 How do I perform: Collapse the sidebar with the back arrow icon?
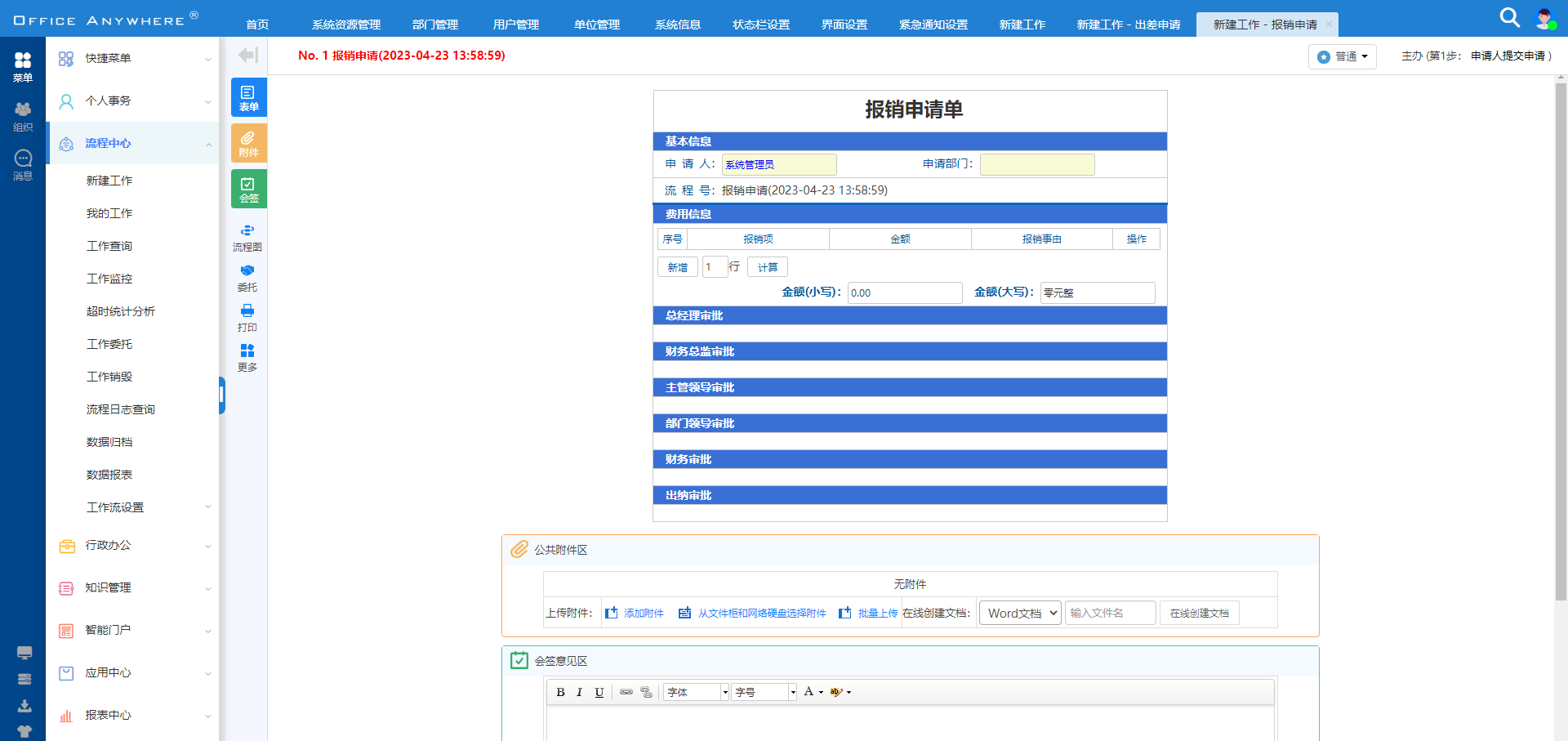click(248, 55)
